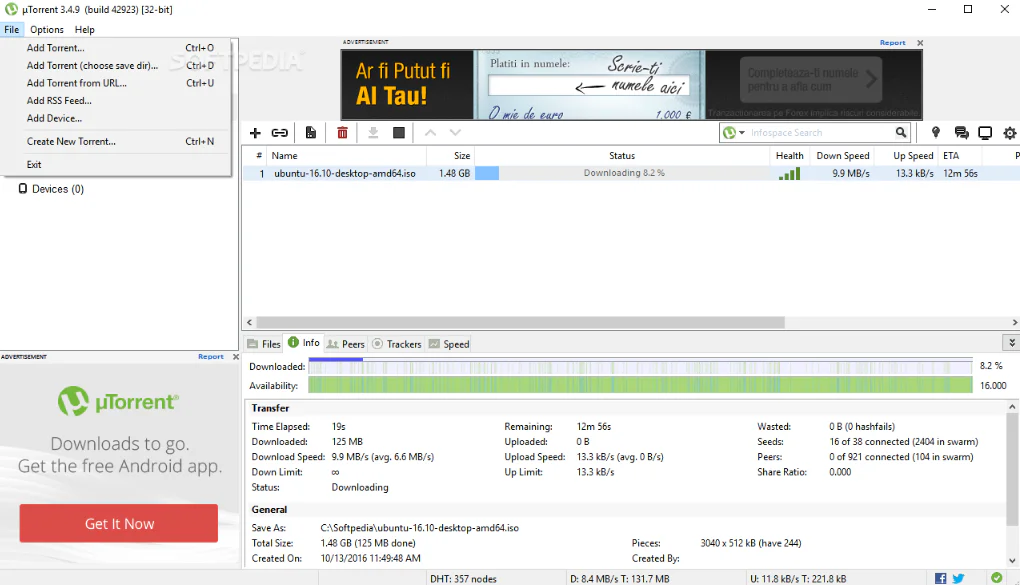
Task: Select Add RSS Feed from File menu
Action: tap(58, 100)
